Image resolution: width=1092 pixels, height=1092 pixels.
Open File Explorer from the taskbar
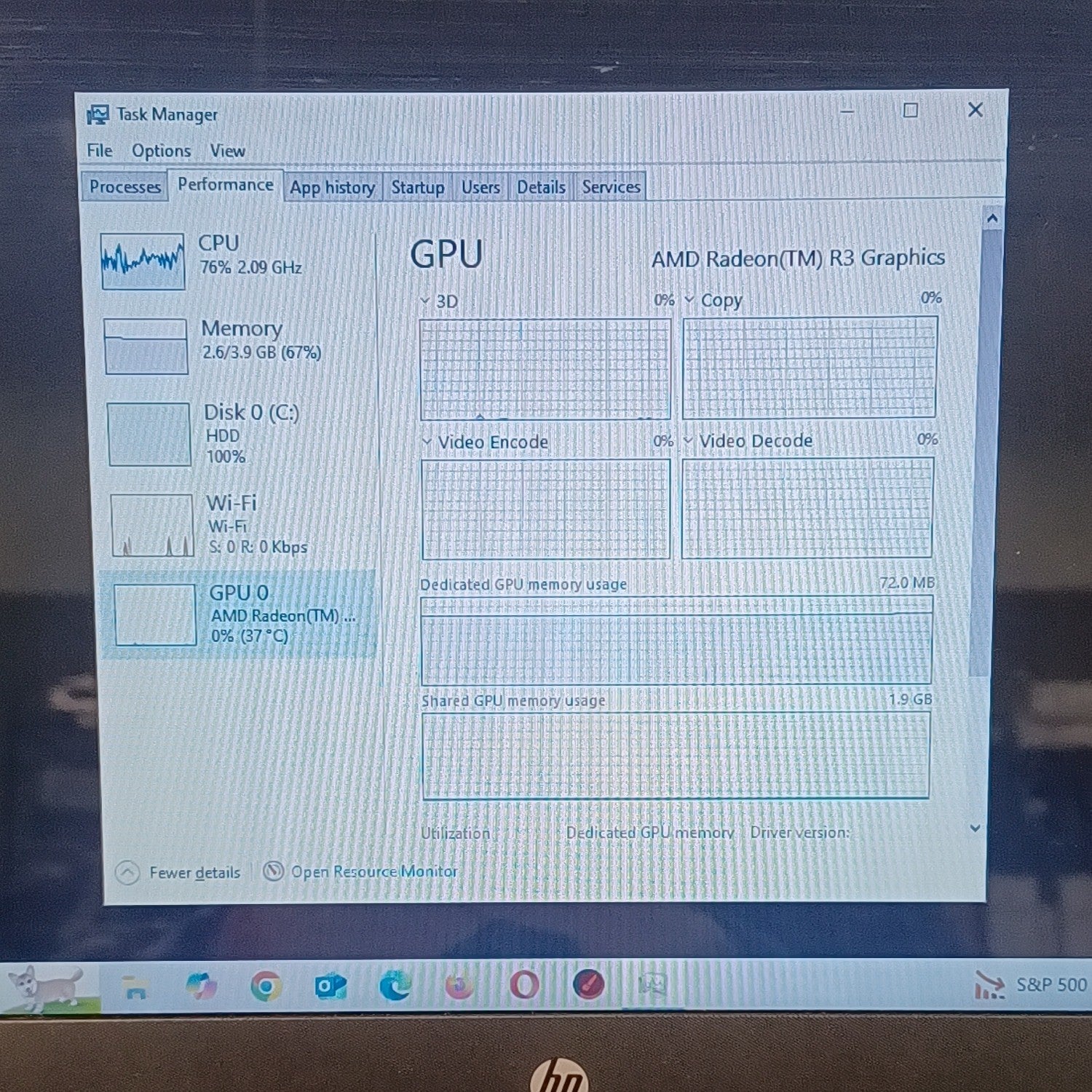pos(135,988)
